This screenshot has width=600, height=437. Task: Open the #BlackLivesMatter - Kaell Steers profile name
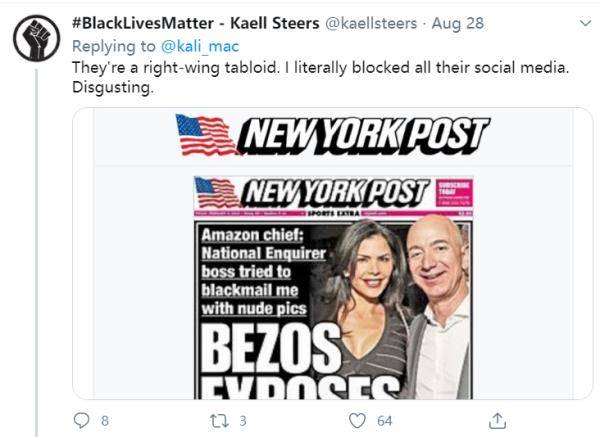[x=197, y=21]
